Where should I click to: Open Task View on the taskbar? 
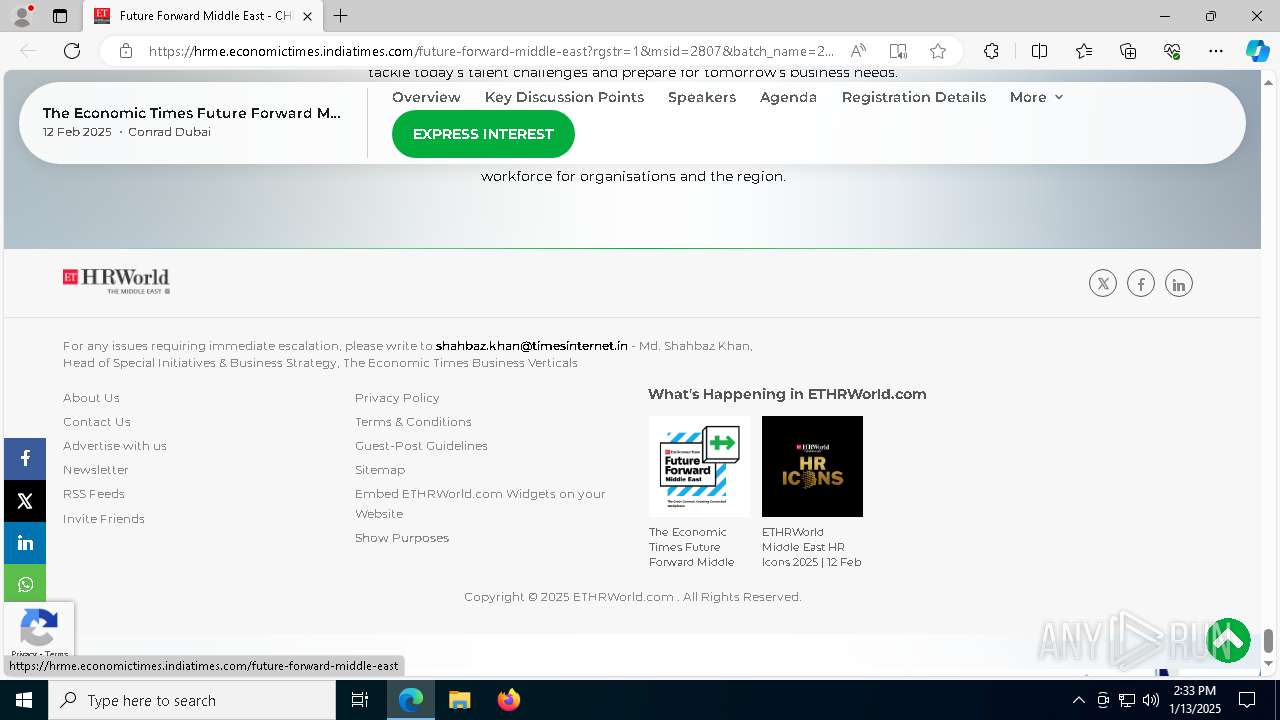[x=360, y=700]
